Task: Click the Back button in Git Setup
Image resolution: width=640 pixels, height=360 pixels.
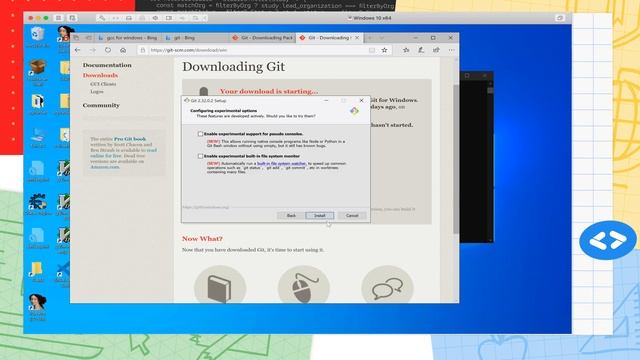Action: click(x=291, y=216)
